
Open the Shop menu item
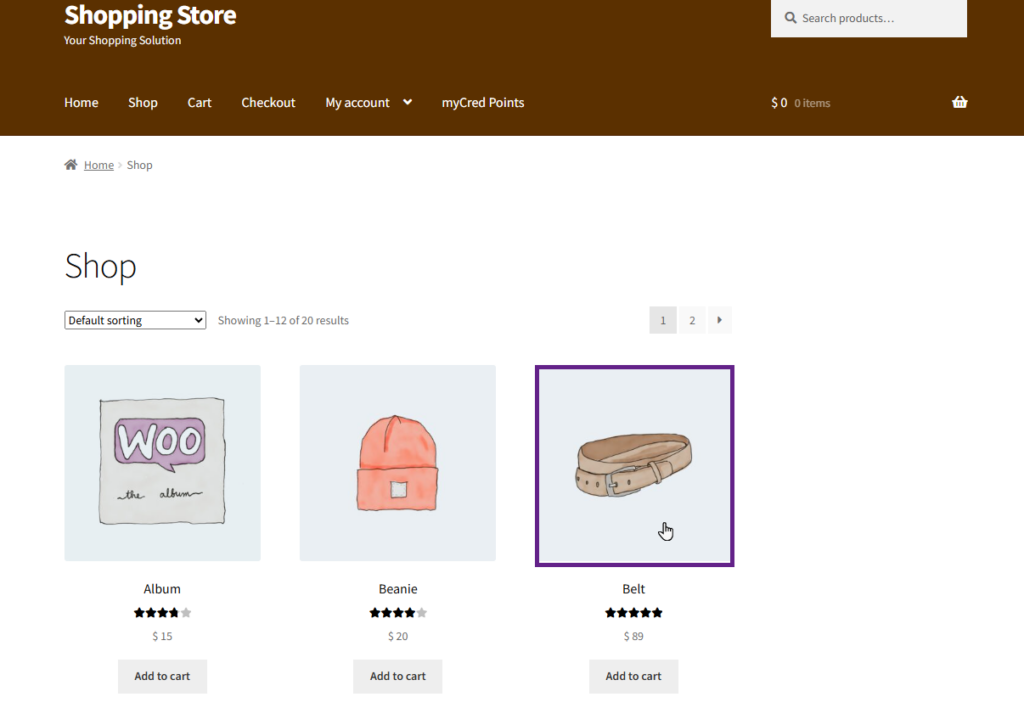(x=143, y=102)
